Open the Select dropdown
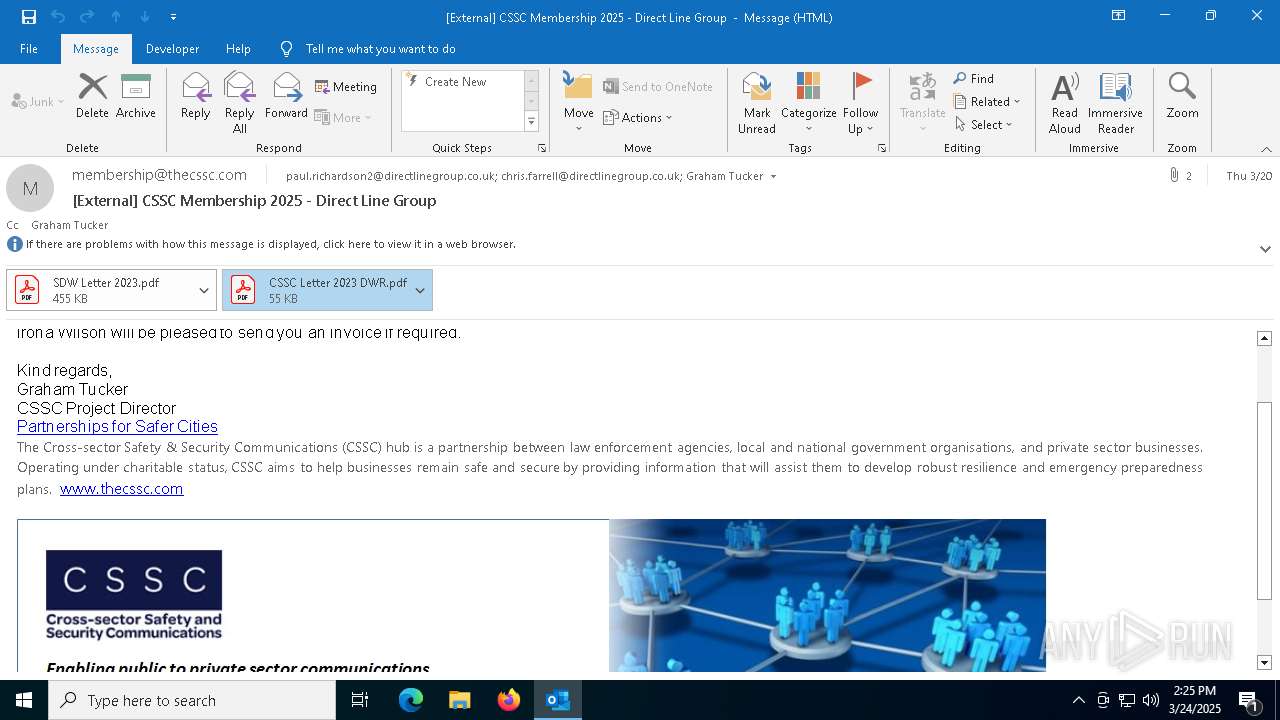The image size is (1280, 720). tap(983, 125)
